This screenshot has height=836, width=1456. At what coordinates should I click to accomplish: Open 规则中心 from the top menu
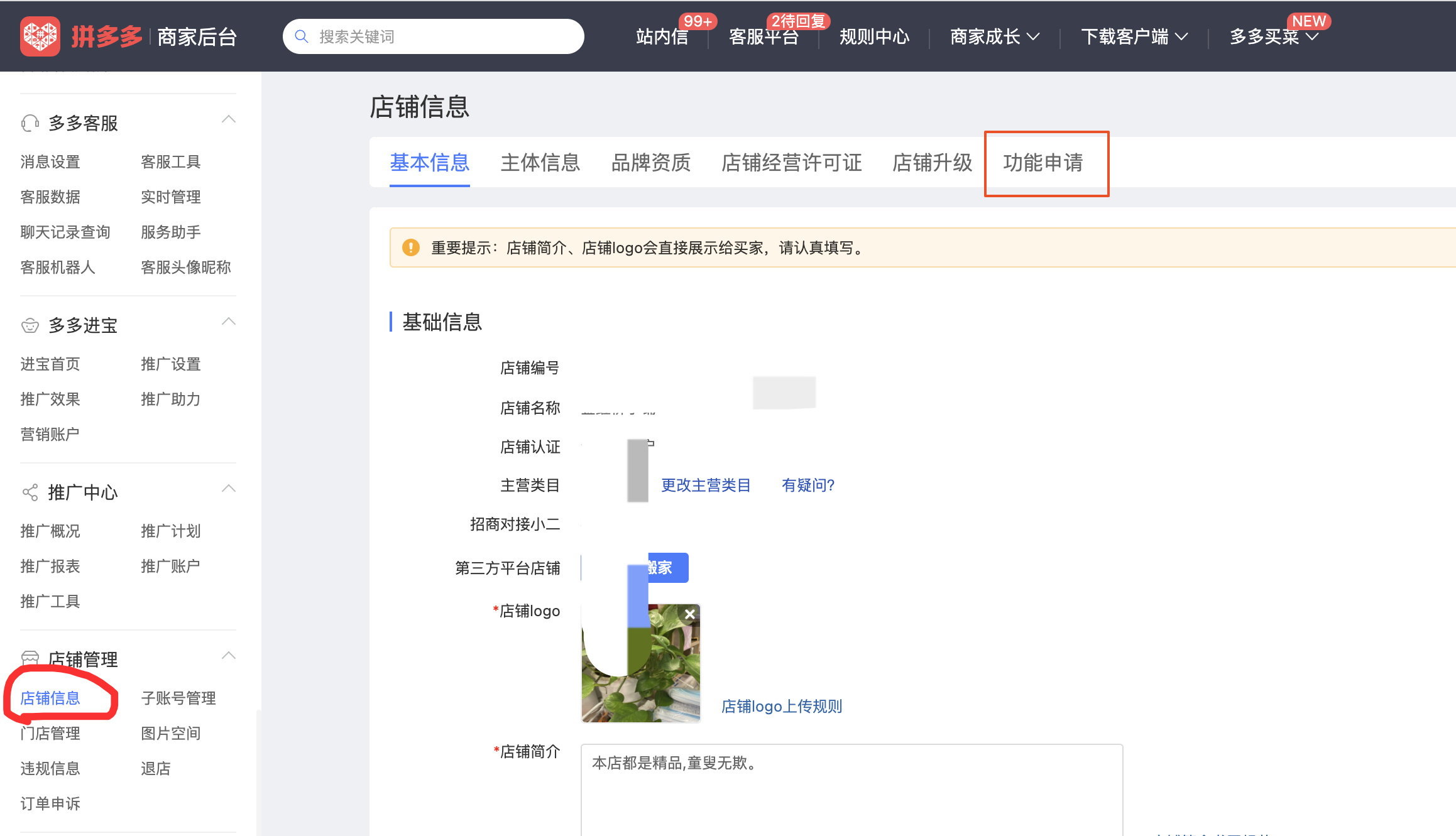click(873, 36)
